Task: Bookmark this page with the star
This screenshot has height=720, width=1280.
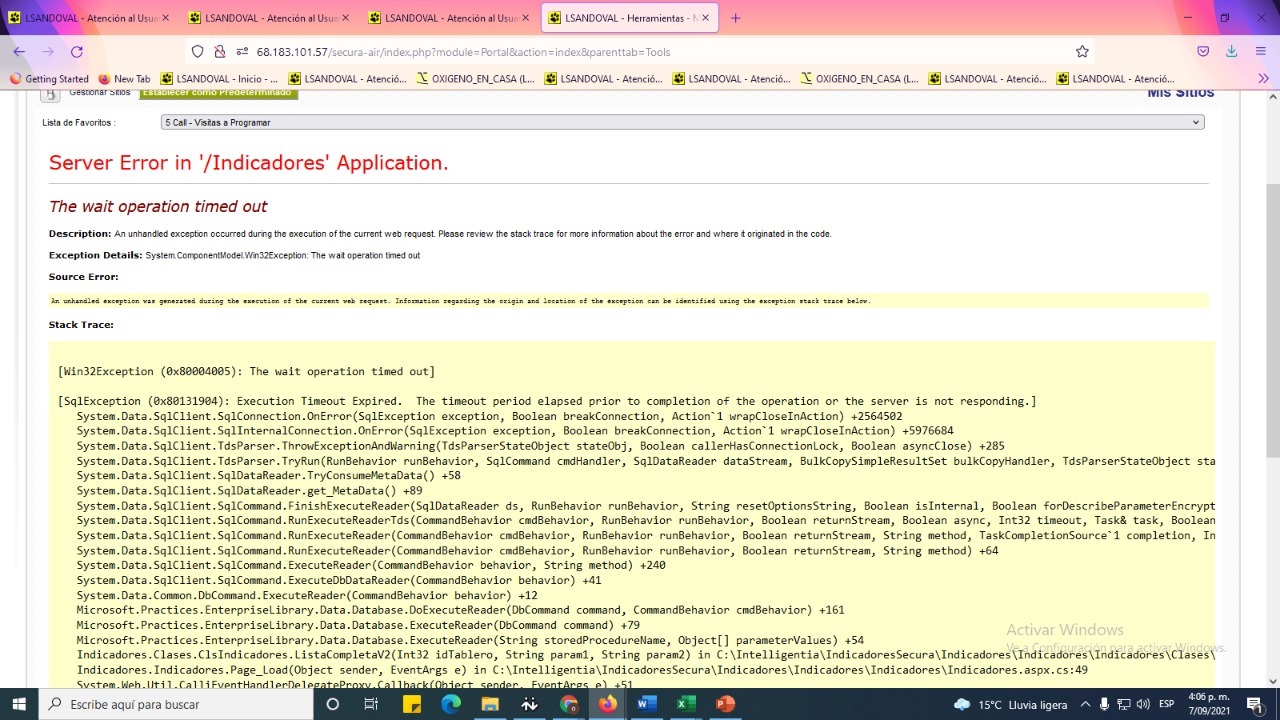Action: click(1082, 52)
